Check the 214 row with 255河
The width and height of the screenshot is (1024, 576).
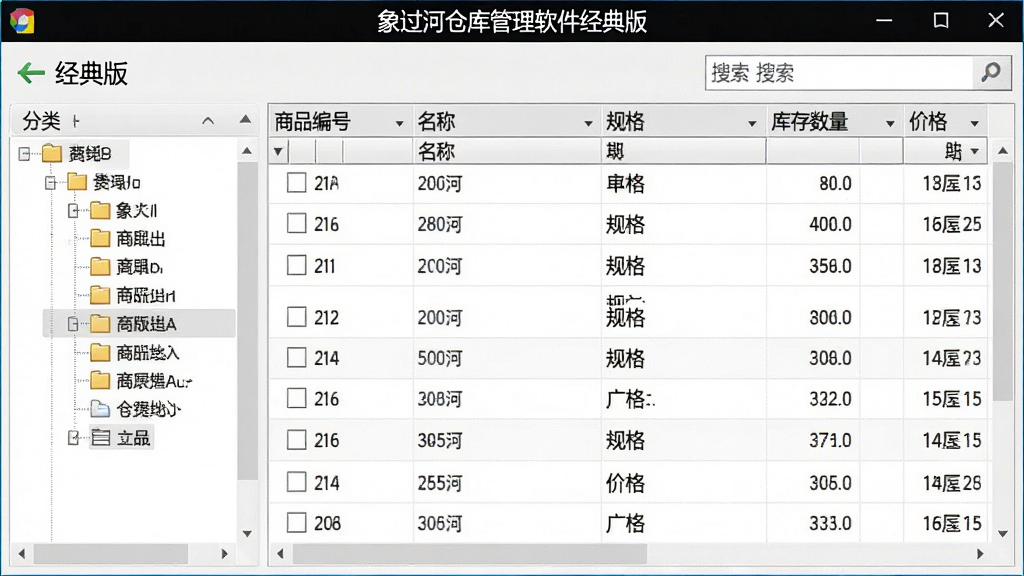click(x=296, y=482)
